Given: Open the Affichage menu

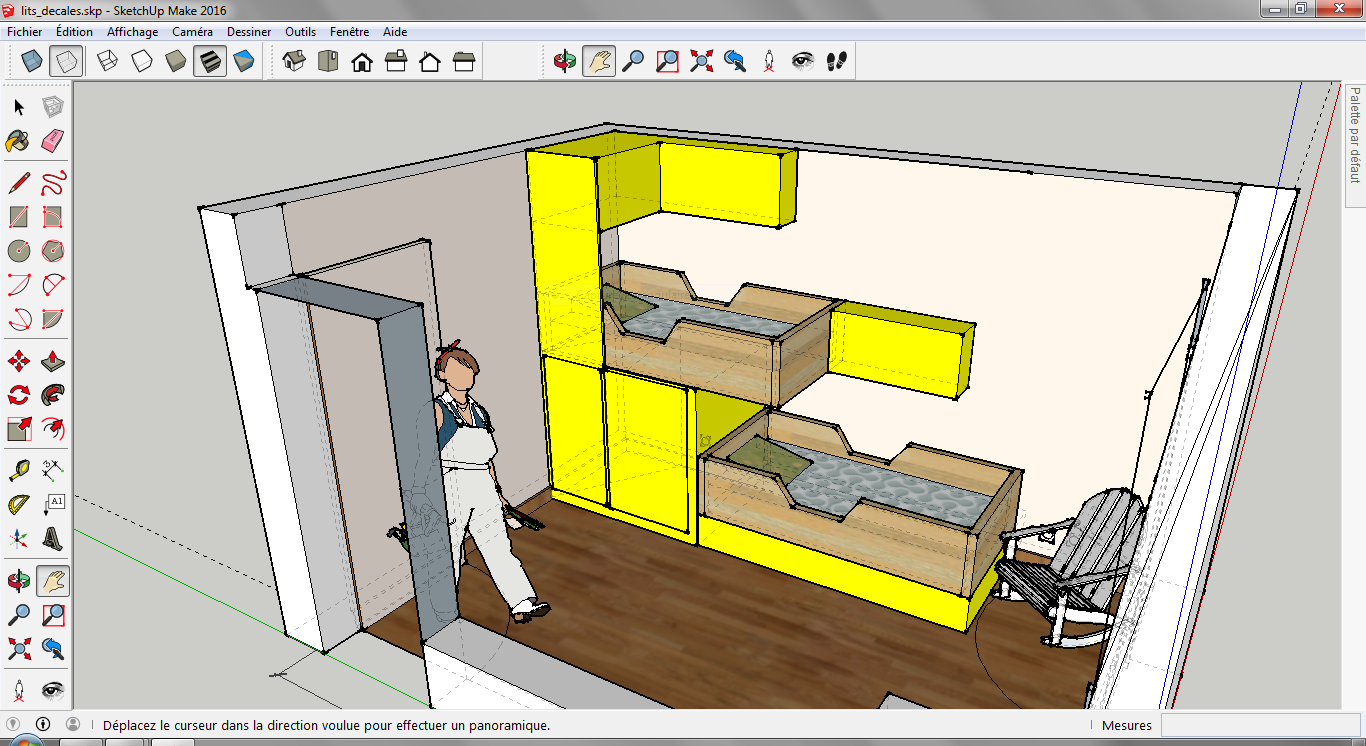Looking at the screenshot, I should click(x=132, y=32).
